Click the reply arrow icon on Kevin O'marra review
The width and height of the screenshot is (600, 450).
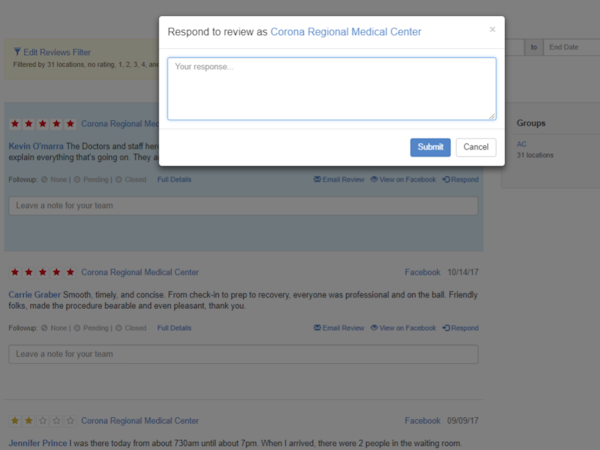point(446,179)
